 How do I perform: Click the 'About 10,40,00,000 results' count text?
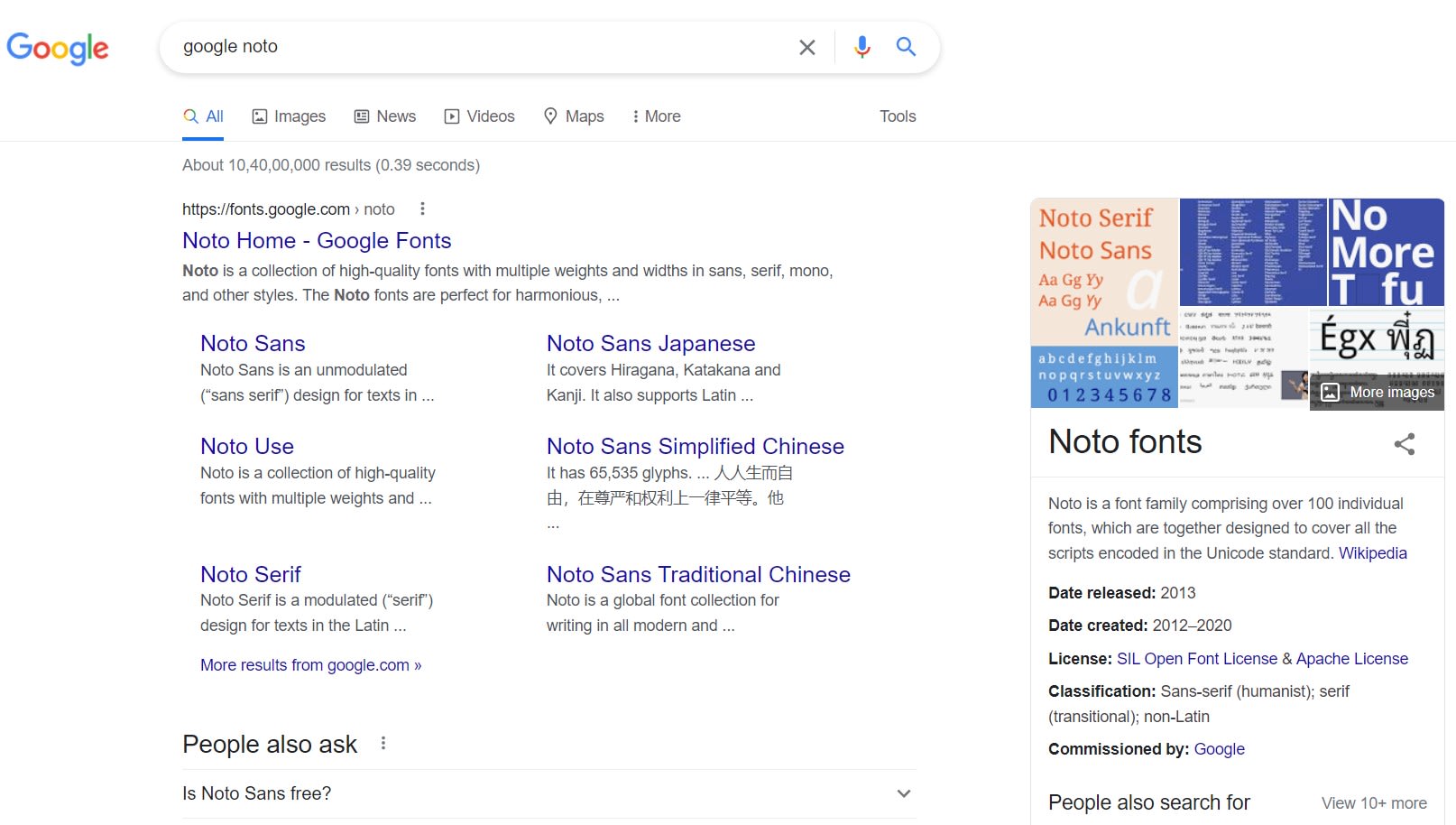331,165
